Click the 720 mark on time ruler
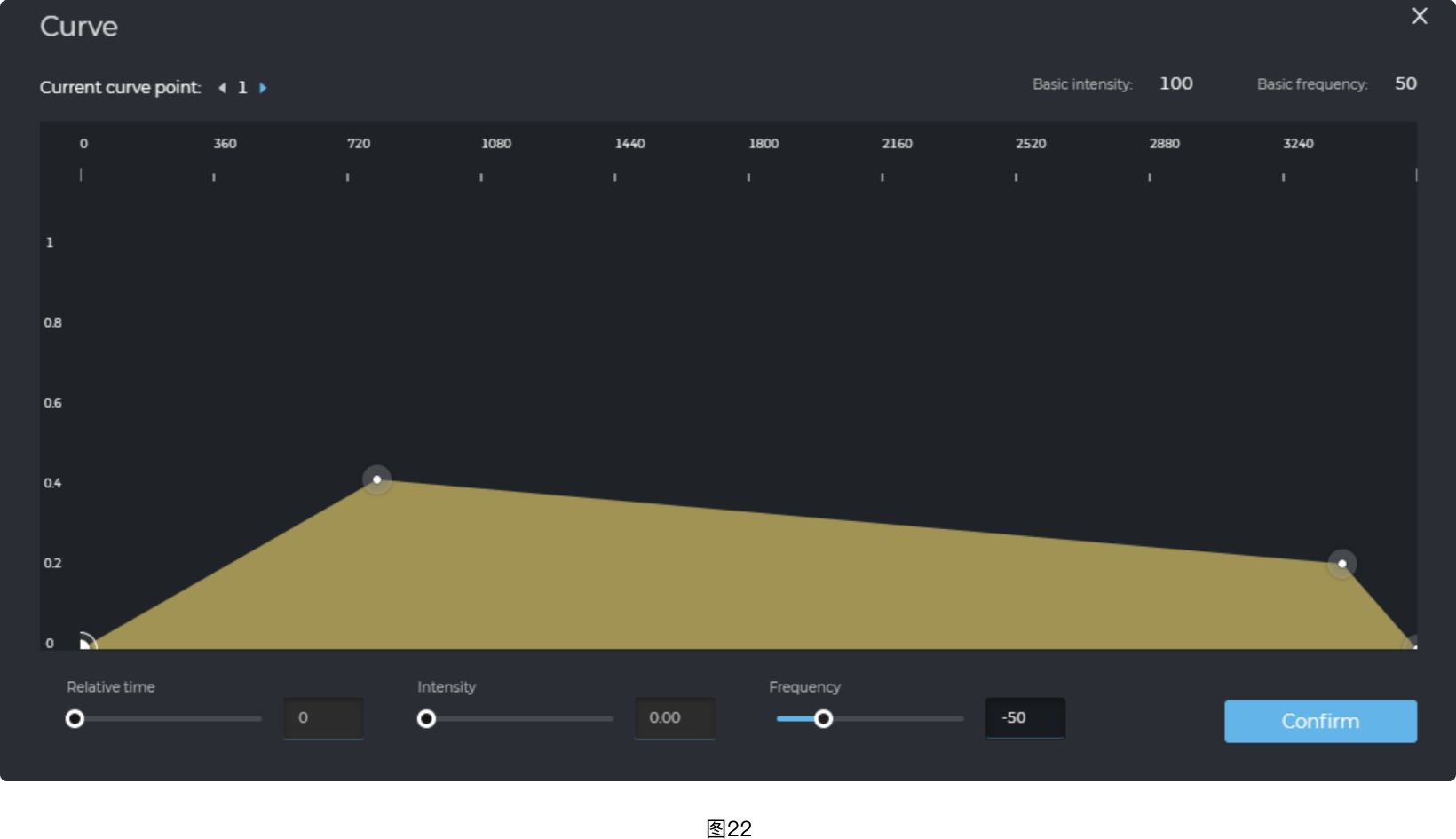Image resolution: width=1456 pixels, height=839 pixels. click(359, 144)
